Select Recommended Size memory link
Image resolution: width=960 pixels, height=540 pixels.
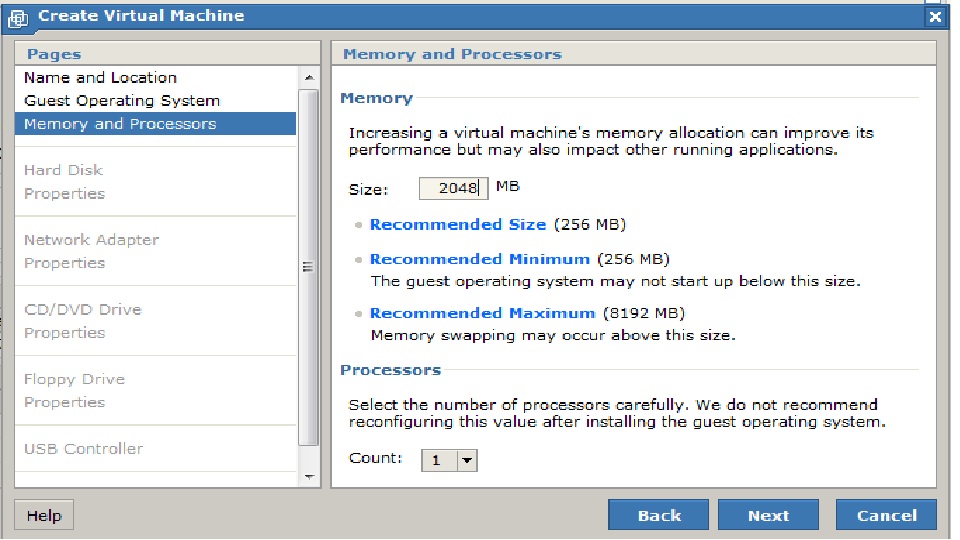pyautogui.click(x=457, y=225)
